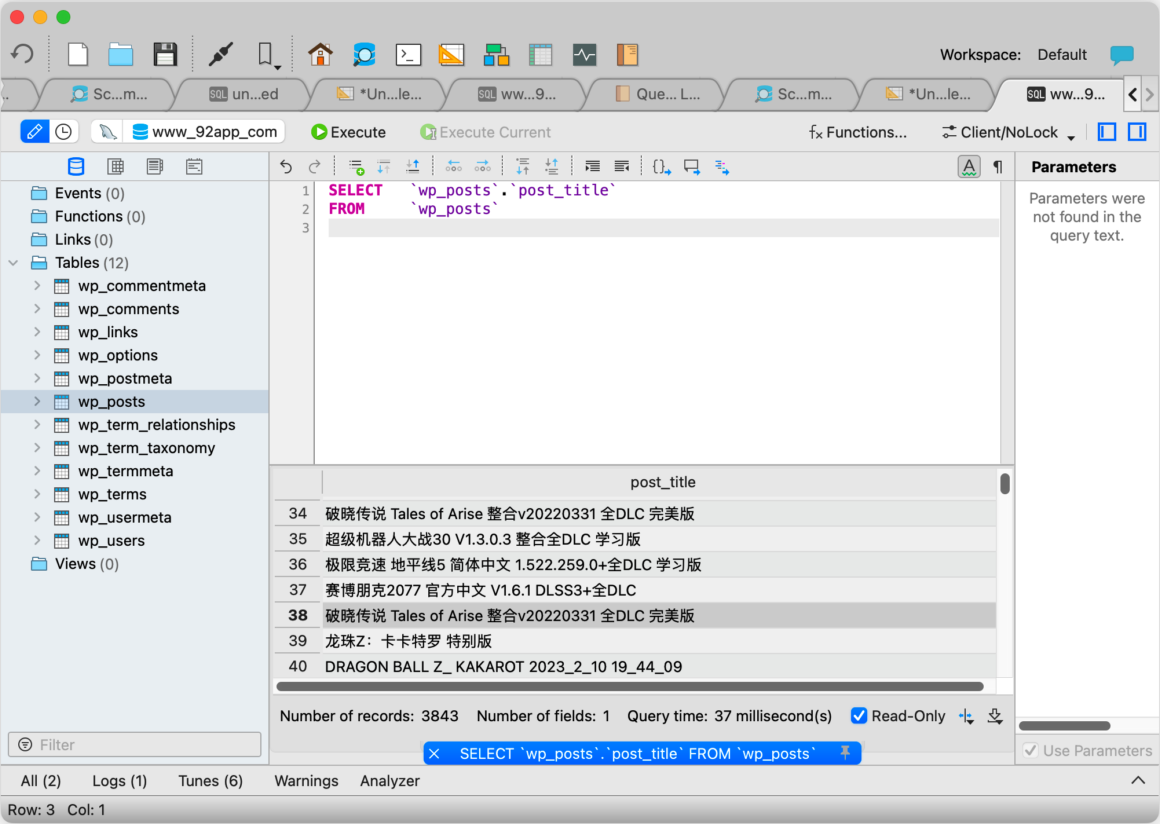Viewport: 1160px width, 824px height.
Task: Toggle the Read-Only checkbox
Action: (x=858, y=715)
